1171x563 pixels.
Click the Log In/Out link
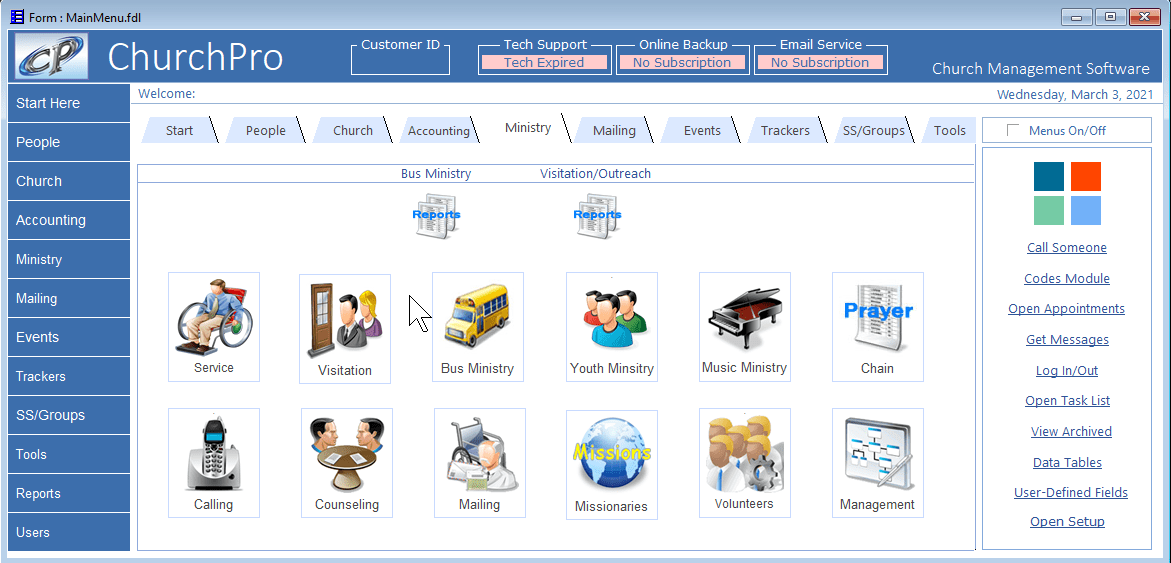(1066, 370)
